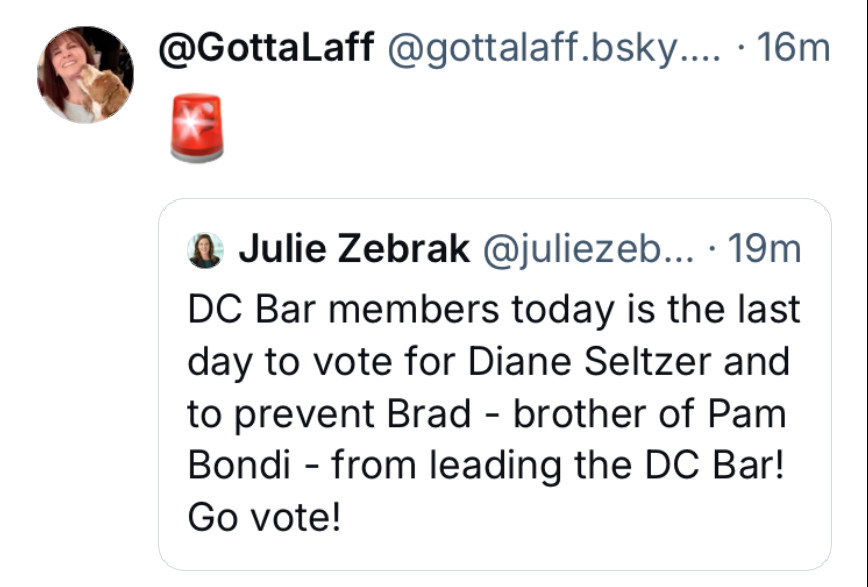The height and width of the screenshot is (587, 868).
Task: Select the 'Diane Seltzer' name text
Action: 589,362
